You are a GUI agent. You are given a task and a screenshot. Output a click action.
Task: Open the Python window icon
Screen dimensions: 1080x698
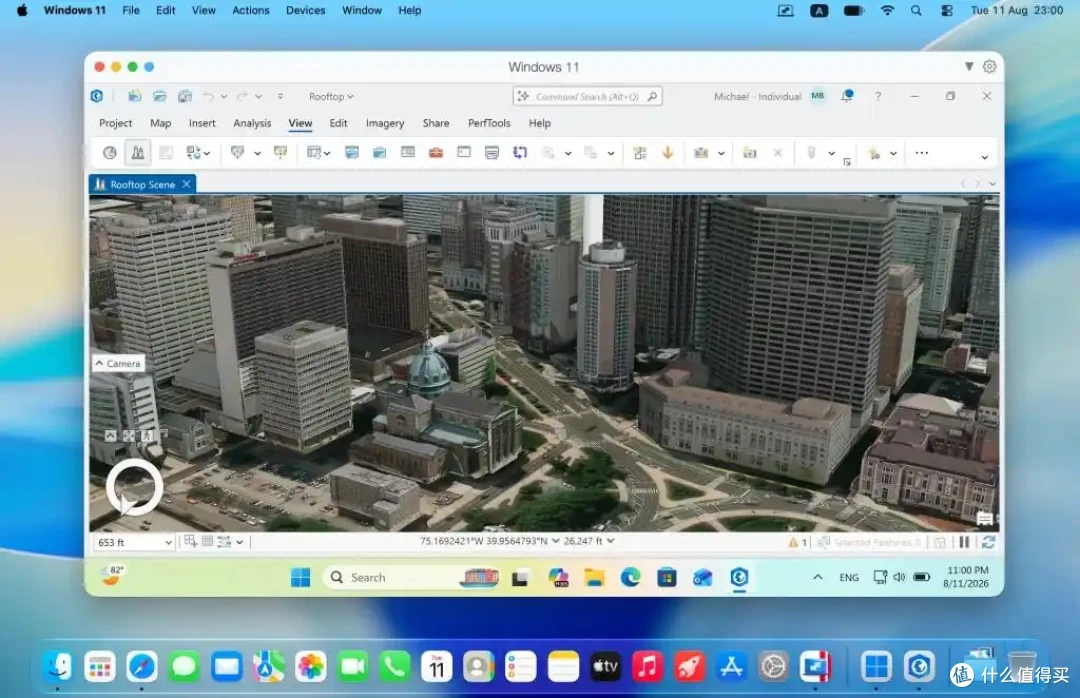click(464, 153)
